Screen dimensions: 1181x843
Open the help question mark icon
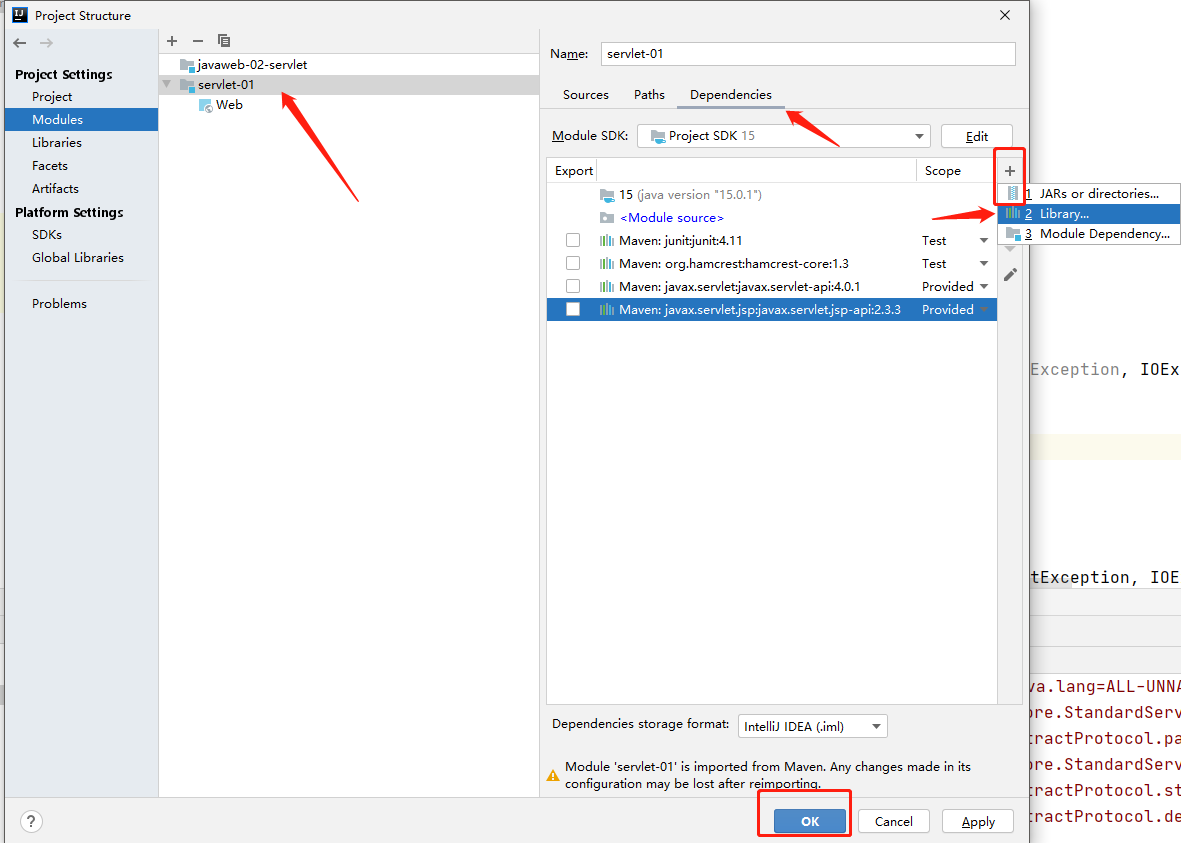tap(31, 821)
